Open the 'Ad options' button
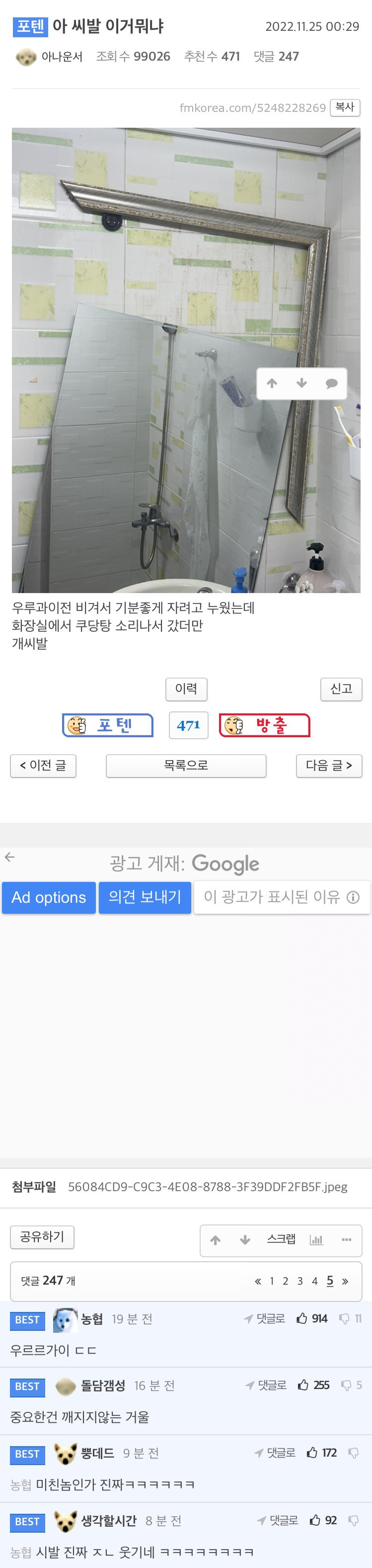The width and height of the screenshot is (372, 1568). point(49,897)
